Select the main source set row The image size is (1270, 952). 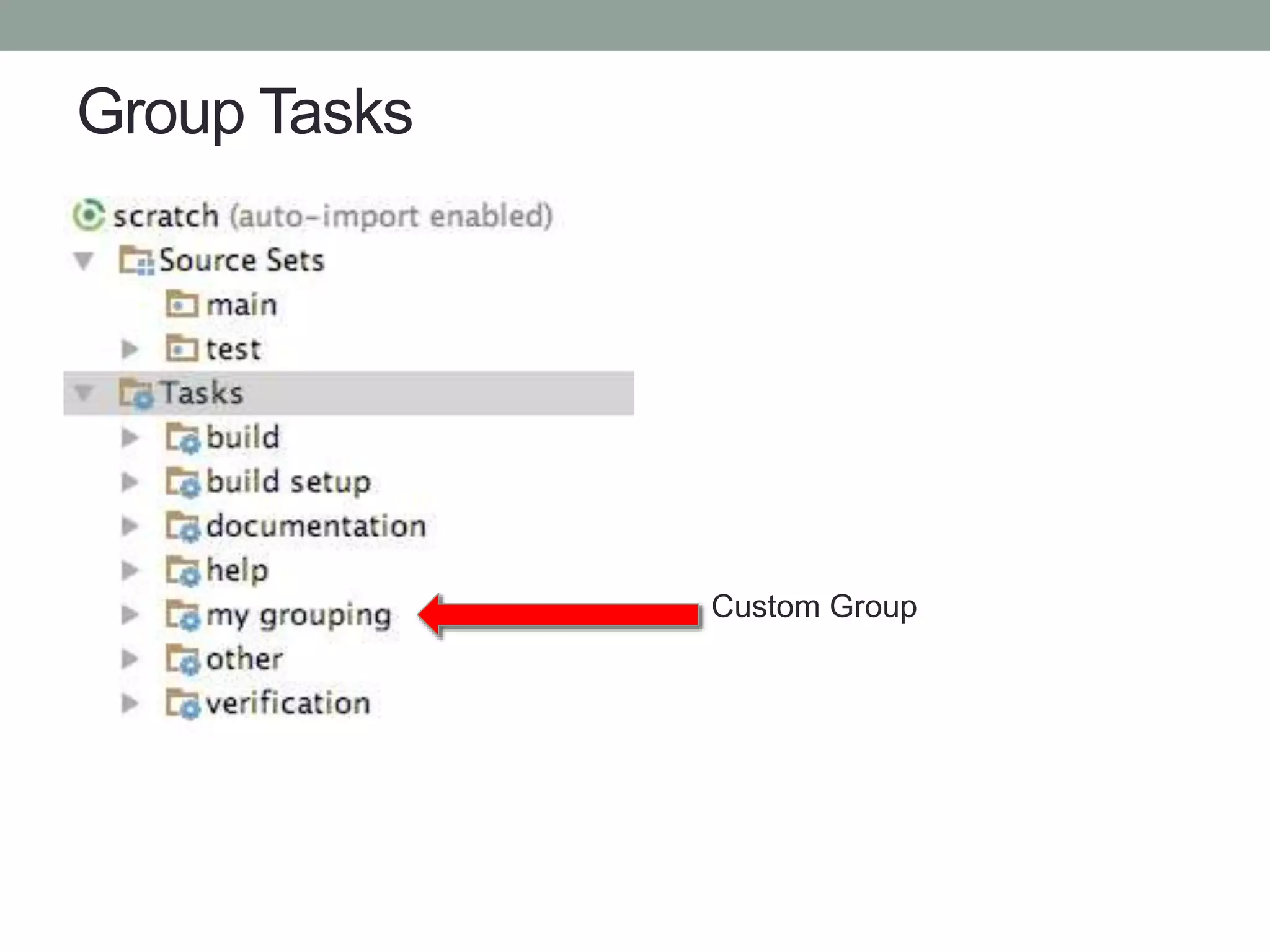click(x=349, y=304)
